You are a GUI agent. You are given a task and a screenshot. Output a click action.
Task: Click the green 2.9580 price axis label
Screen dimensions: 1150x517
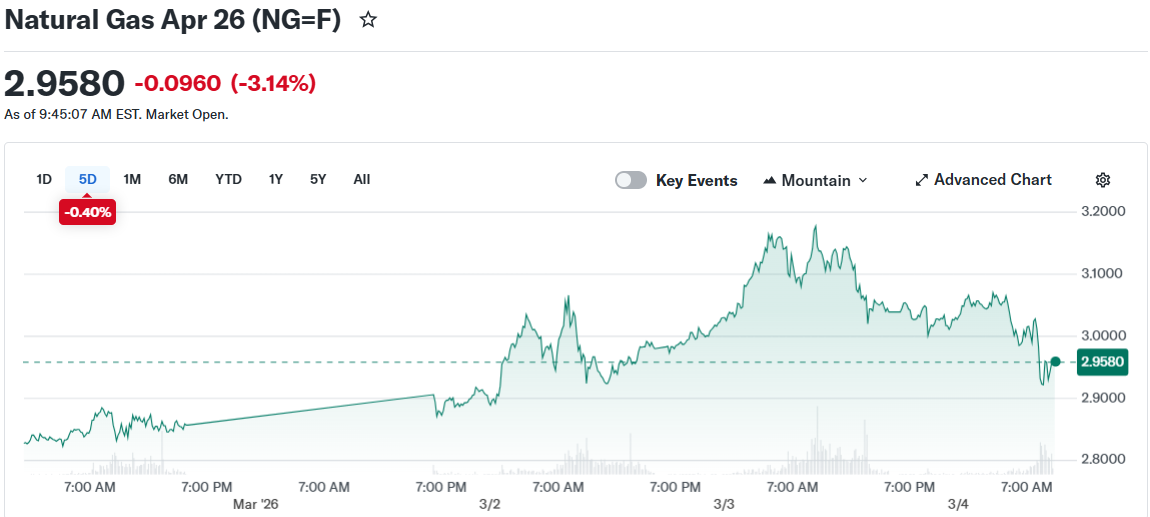click(1102, 362)
